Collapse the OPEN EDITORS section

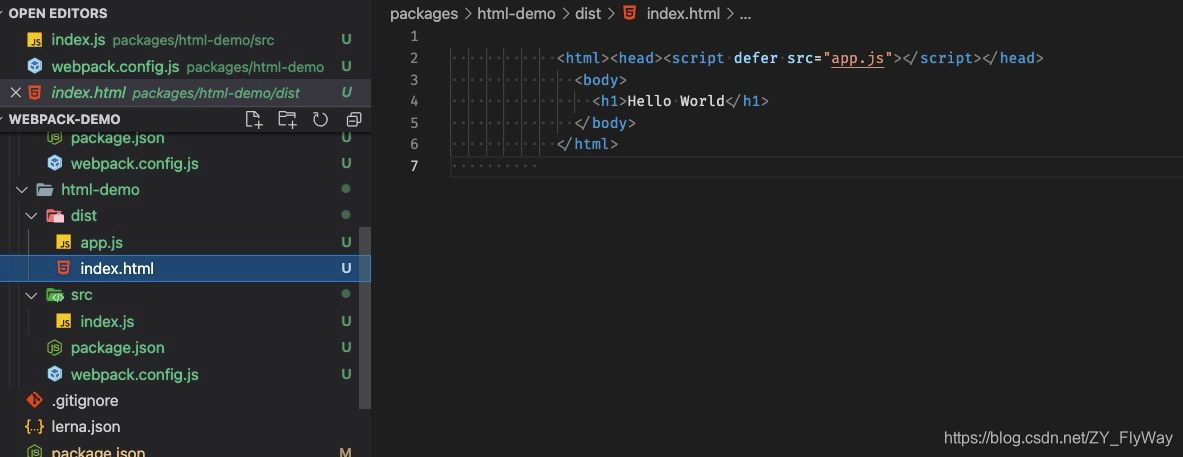(x=58, y=14)
